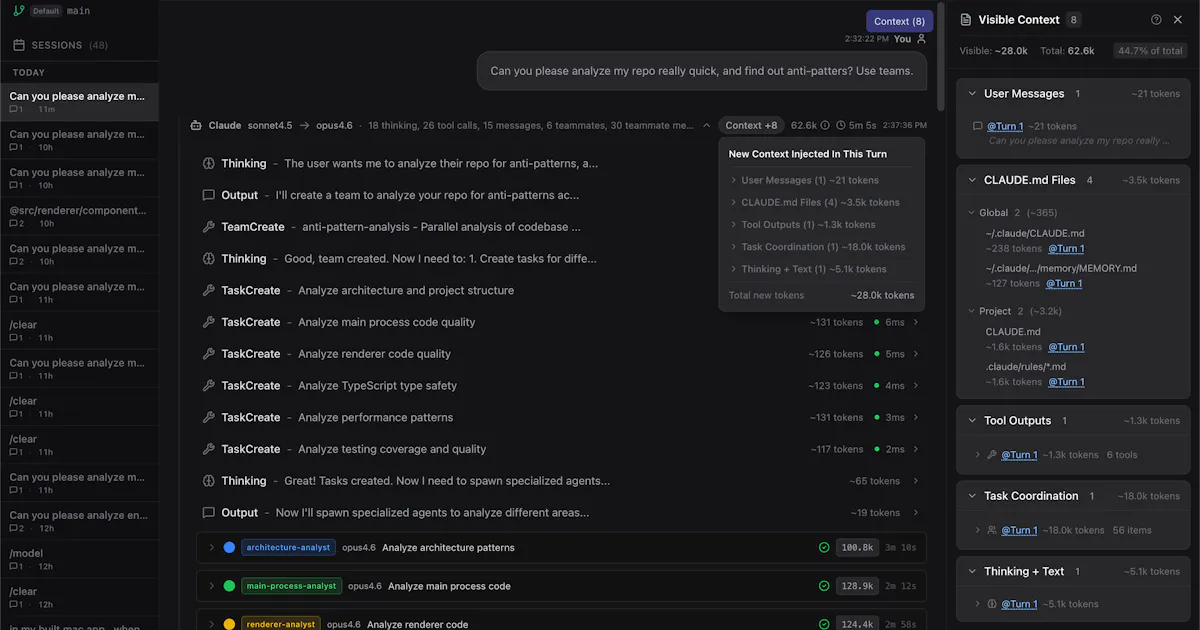The width and height of the screenshot is (1200, 630).
Task: Select the active session from 11m ago
Action: [79, 102]
